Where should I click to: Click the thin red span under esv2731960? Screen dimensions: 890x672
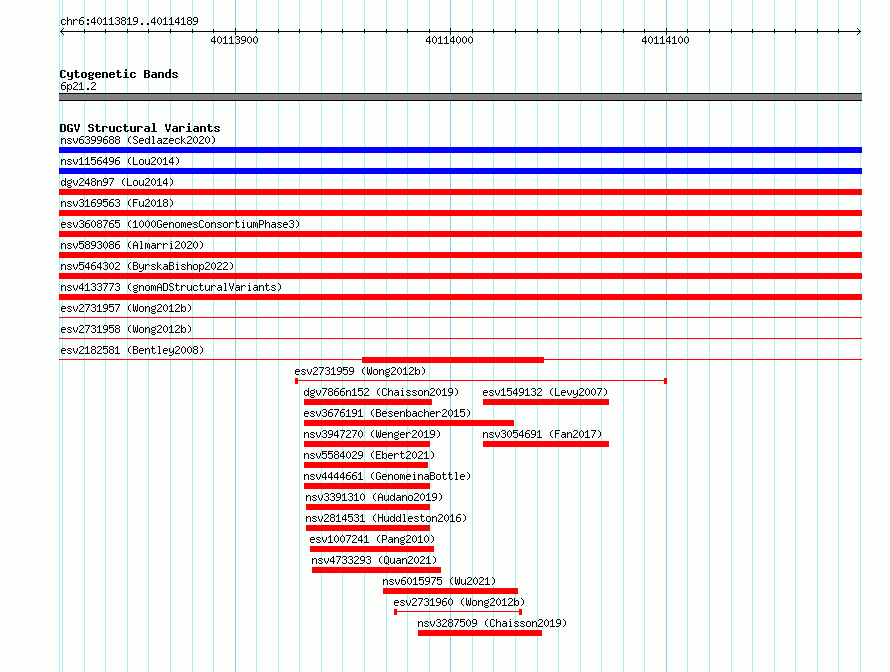click(458, 612)
